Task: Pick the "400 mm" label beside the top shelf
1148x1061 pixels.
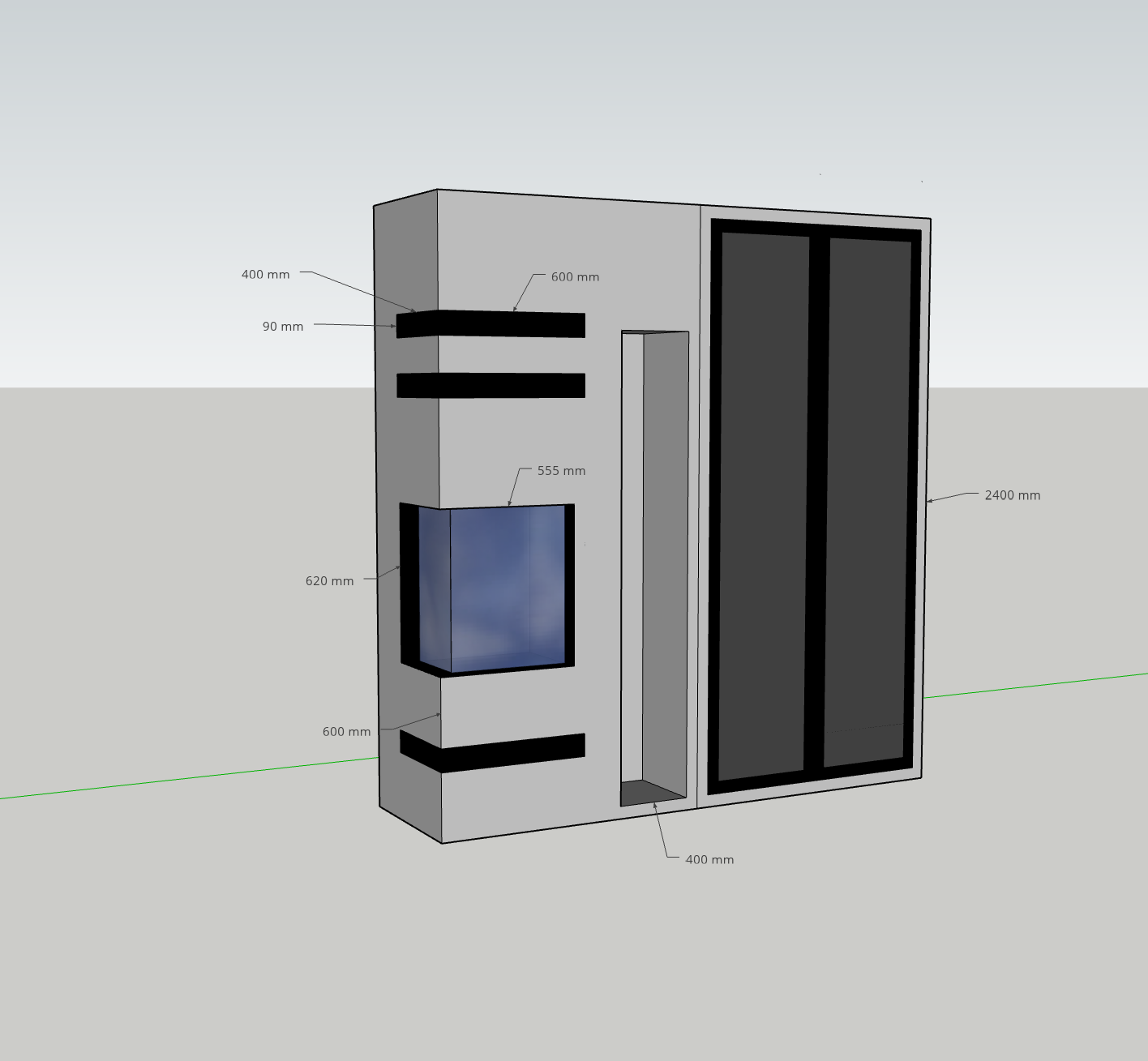Action: point(265,275)
